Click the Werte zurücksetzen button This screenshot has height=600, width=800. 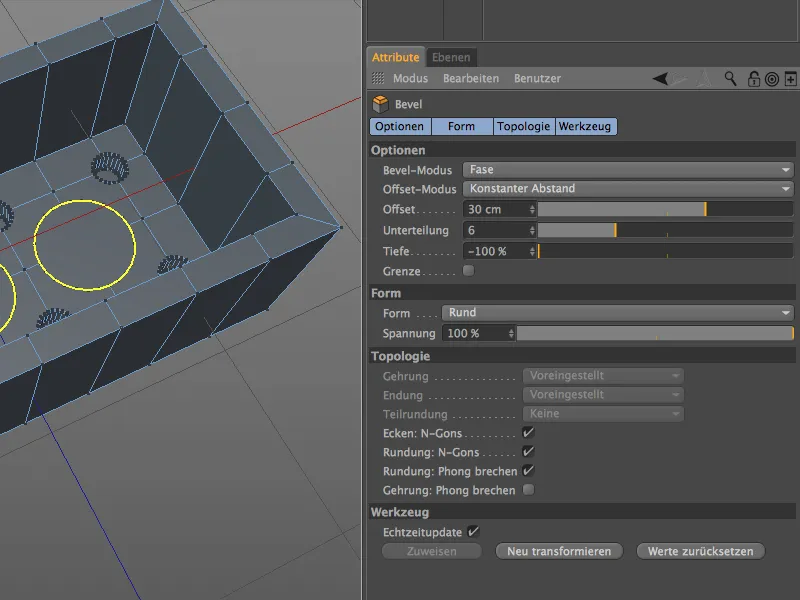(701, 551)
